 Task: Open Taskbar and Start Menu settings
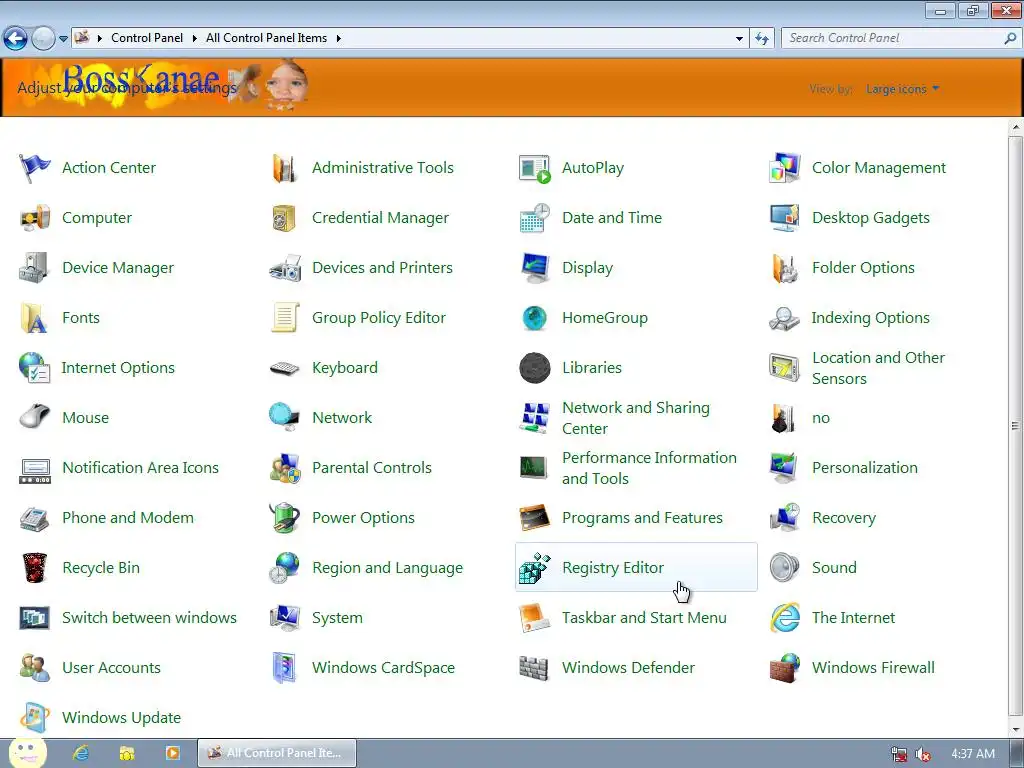(x=644, y=618)
